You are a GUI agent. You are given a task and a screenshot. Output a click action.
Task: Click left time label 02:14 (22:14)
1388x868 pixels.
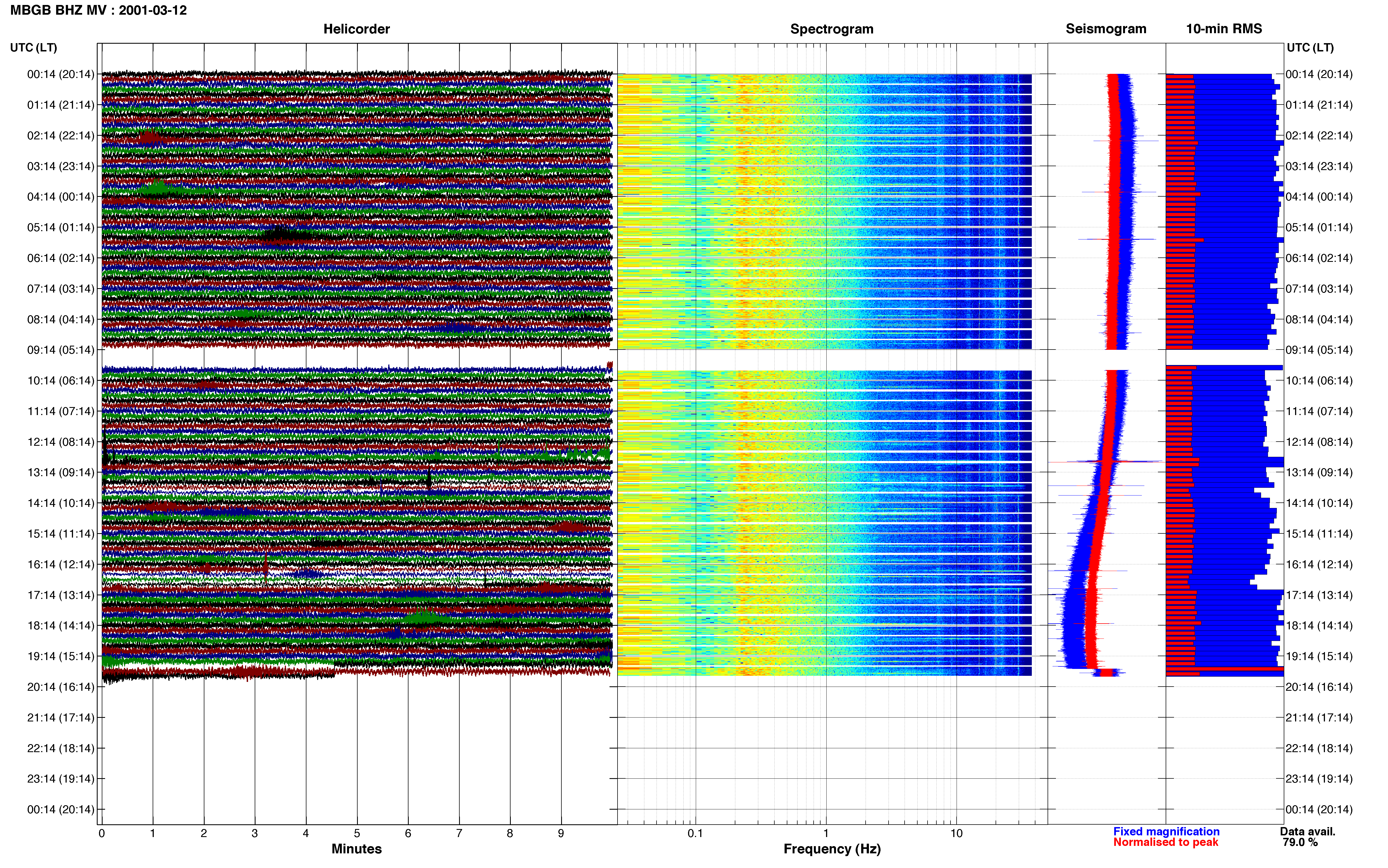tap(61, 135)
